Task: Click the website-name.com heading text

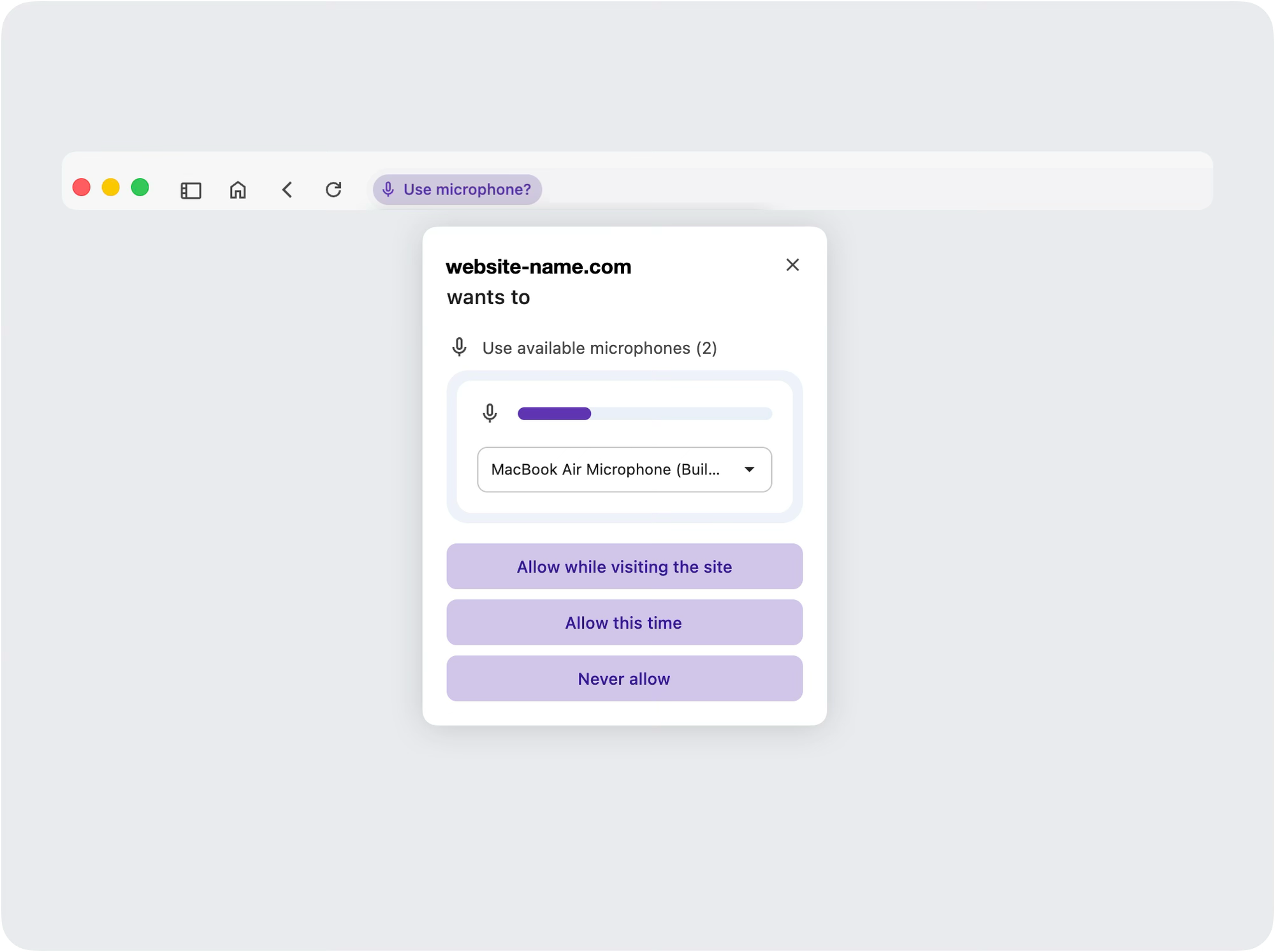Action: point(539,267)
